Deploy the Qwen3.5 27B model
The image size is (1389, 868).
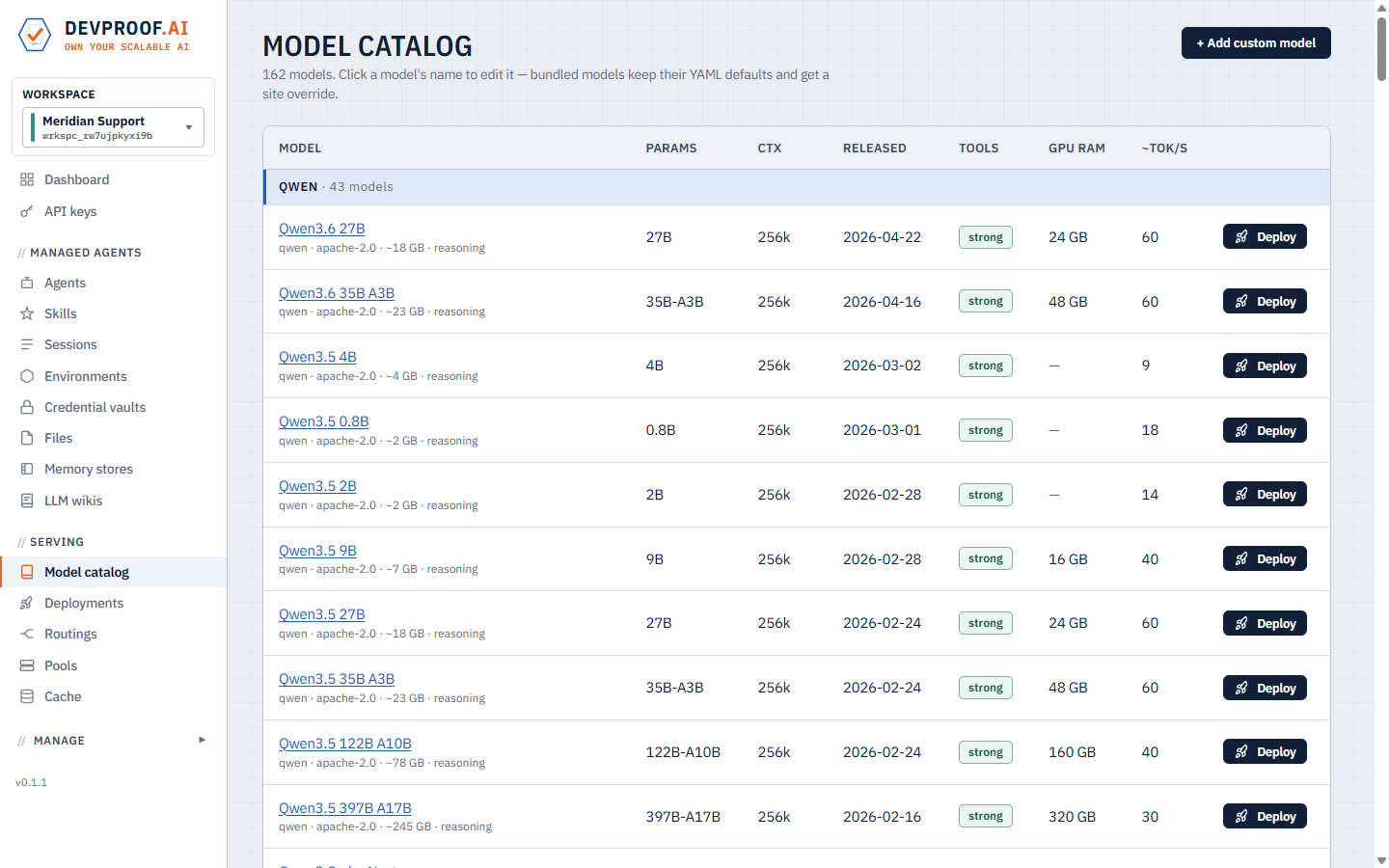coord(1265,623)
